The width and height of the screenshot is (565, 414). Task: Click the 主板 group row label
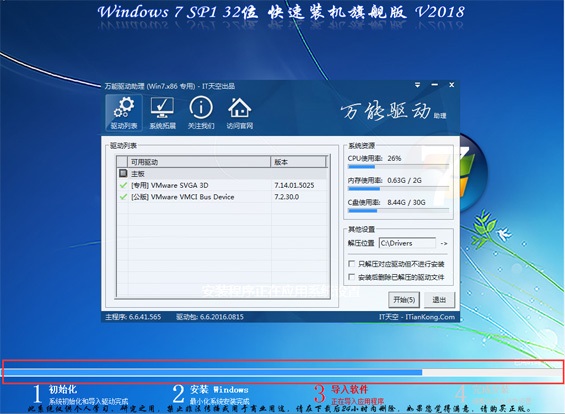point(138,174)
